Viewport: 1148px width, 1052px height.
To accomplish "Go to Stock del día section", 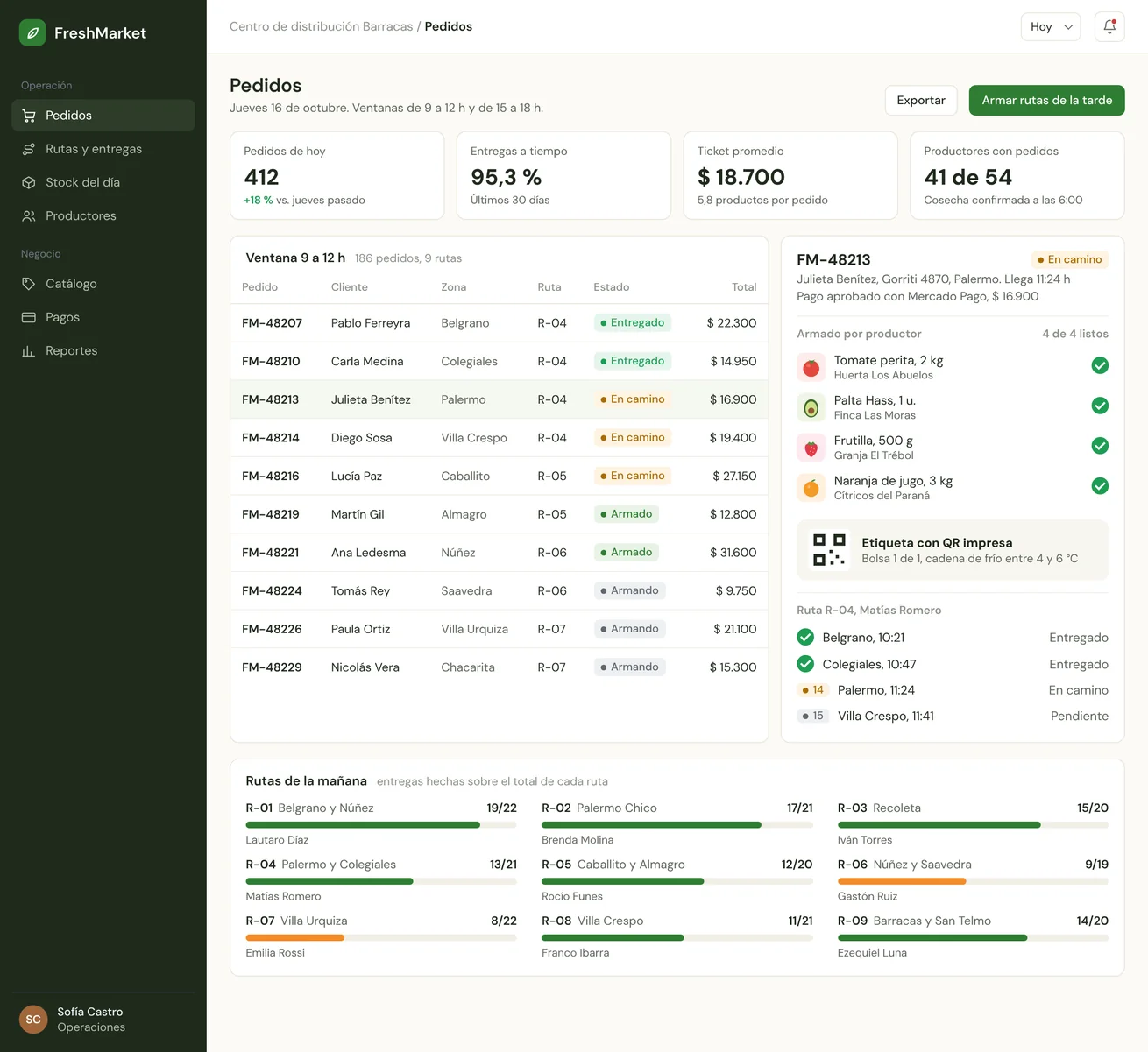I will tap(103, 182).
